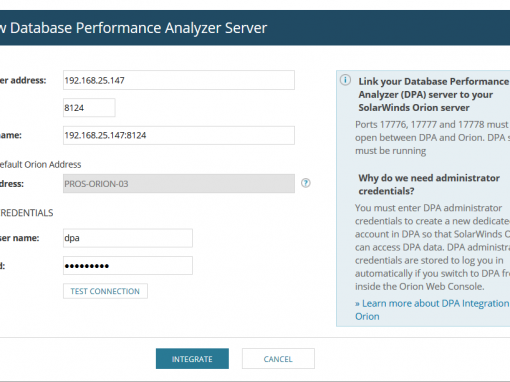Image resolution: width=510 pixels, height=382 pixels.
Task: Click heading Why do we need administrator credentials?
Action: (x=429, y=184)
